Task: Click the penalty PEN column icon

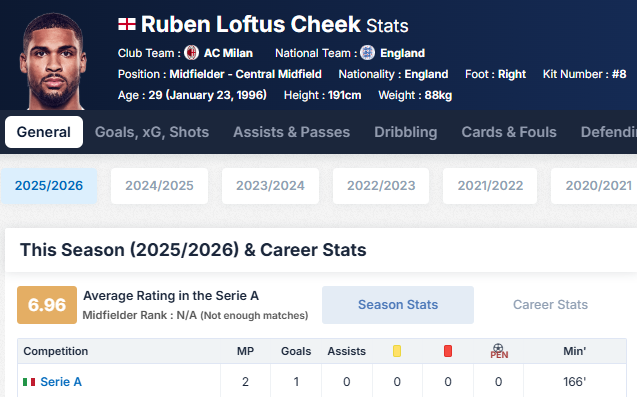Action: 499,351
